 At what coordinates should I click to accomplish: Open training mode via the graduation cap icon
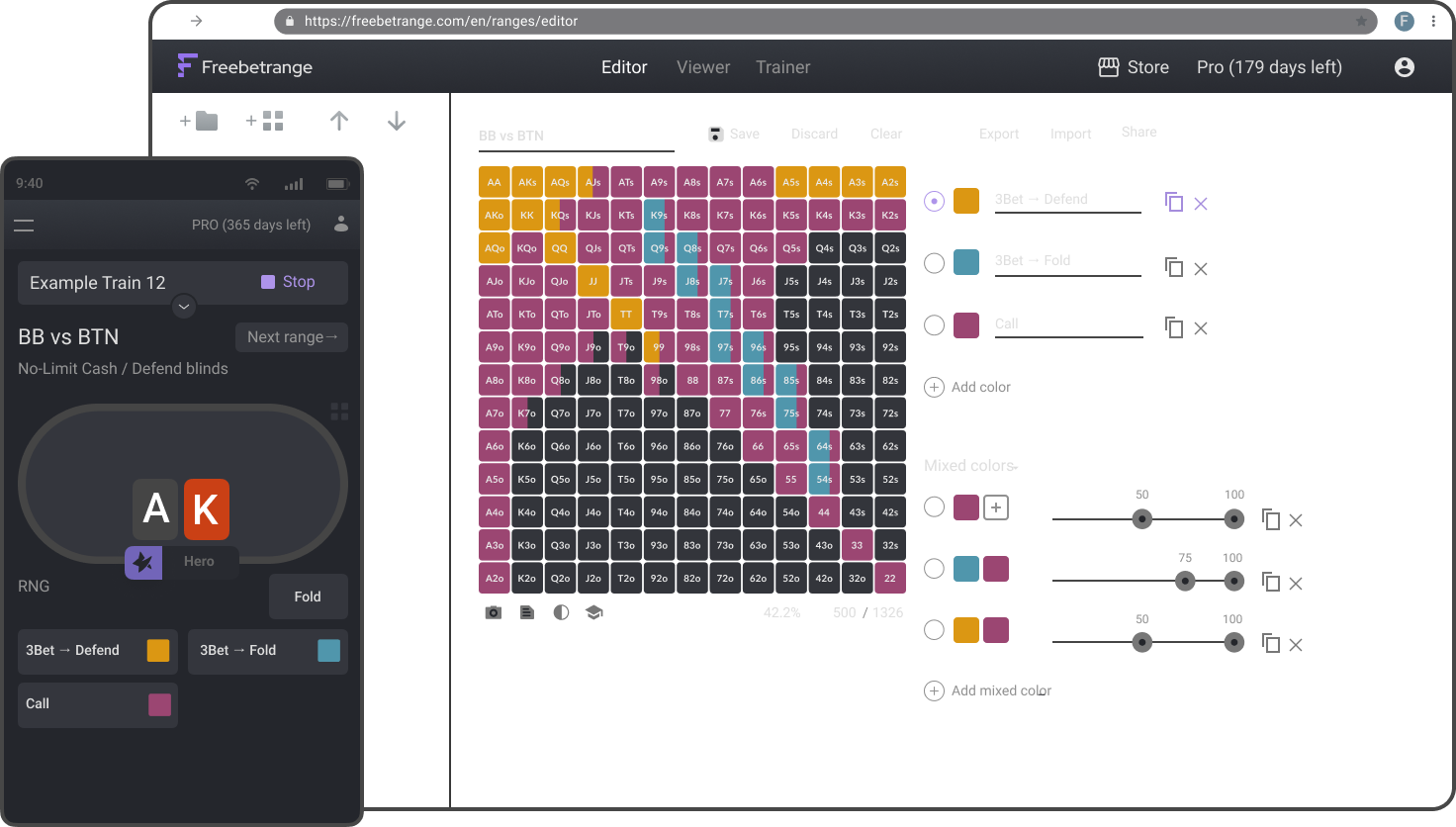594,612
